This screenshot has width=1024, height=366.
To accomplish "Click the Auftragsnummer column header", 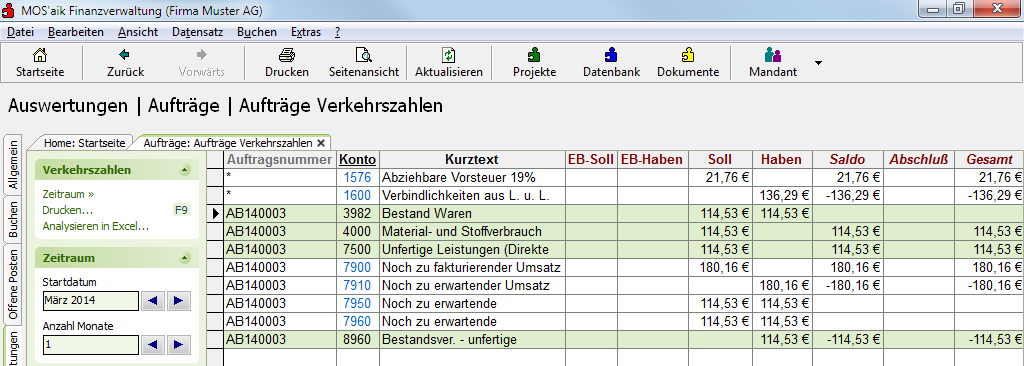I will click(280, 159).
